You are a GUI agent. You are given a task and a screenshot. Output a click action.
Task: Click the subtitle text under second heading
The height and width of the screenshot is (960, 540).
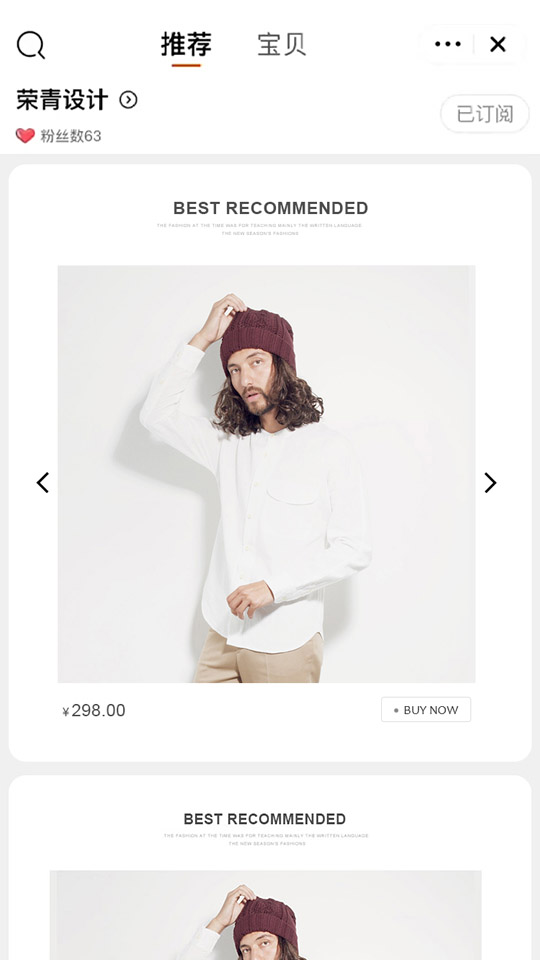pos(266,839)
